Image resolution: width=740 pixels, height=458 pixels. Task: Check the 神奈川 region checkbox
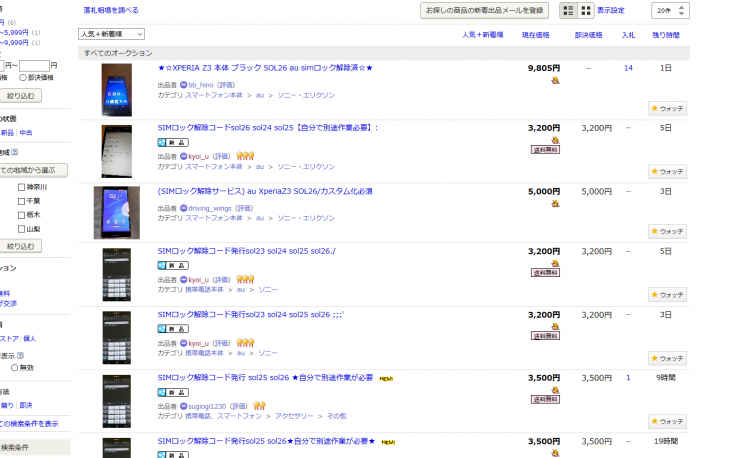(x=21, y=187)
